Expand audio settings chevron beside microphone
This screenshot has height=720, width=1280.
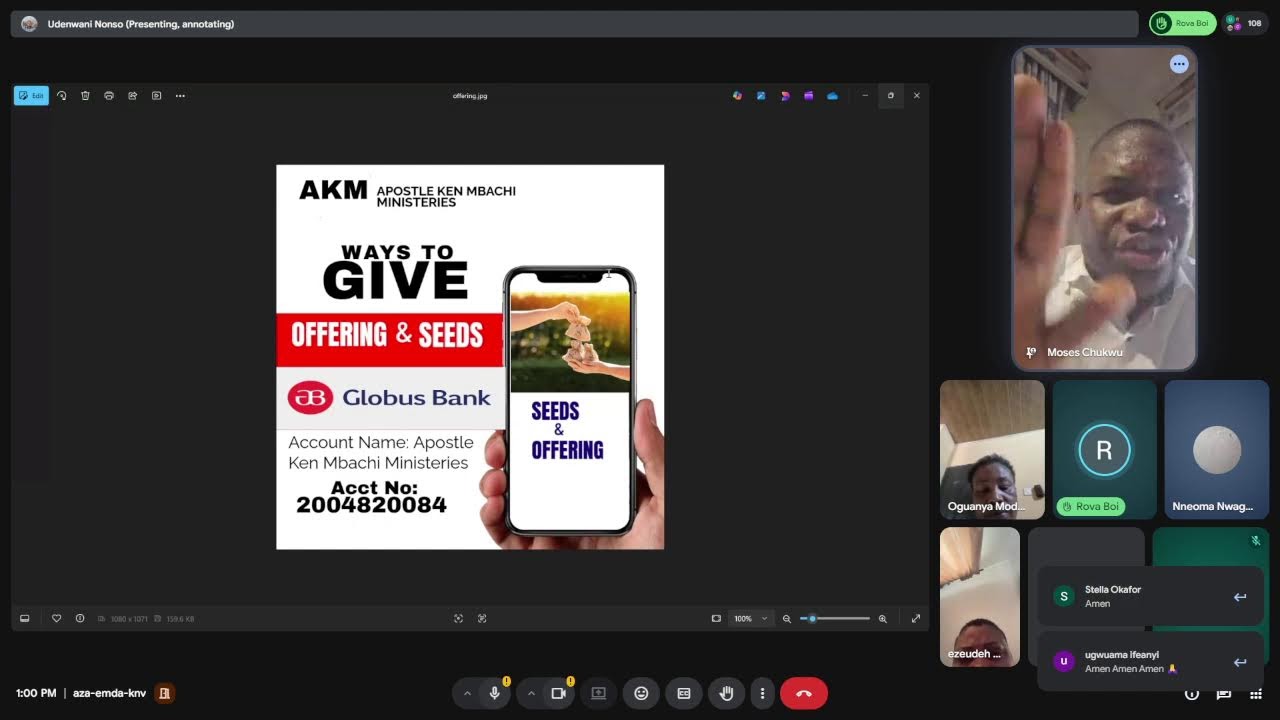467,693
